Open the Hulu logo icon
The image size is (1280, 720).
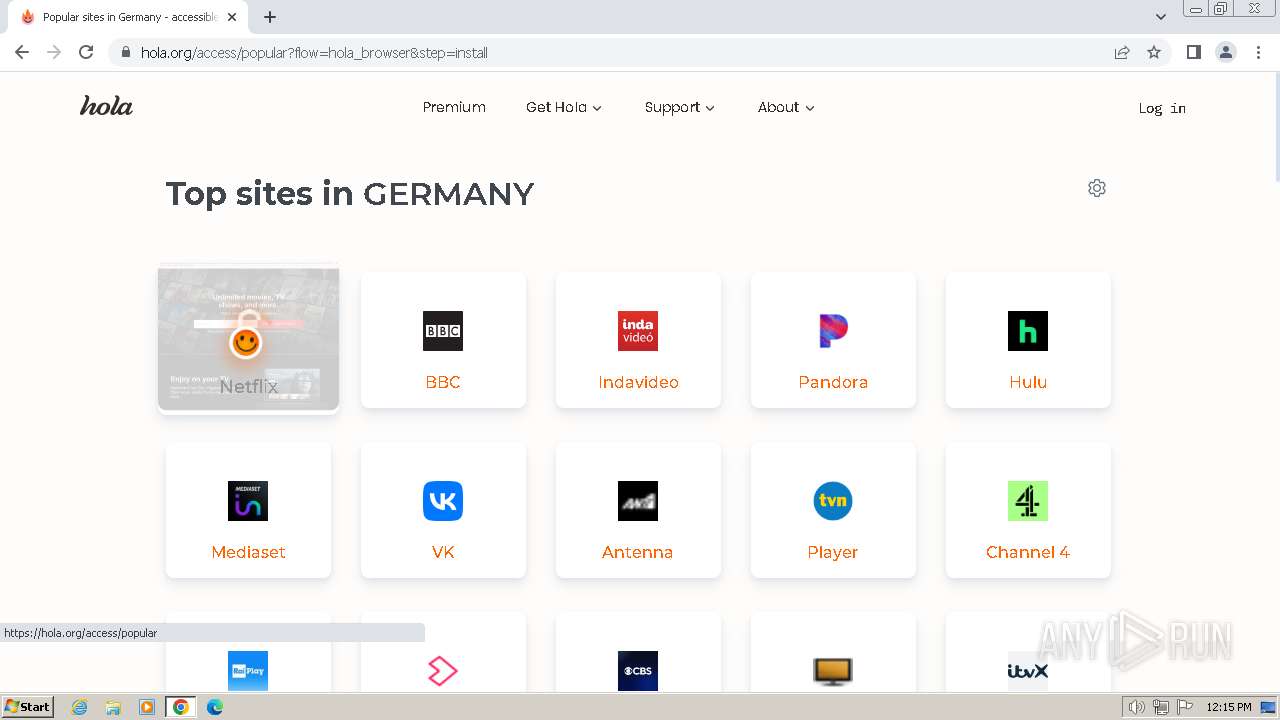pyautogui.click(x=1028, y=331)
